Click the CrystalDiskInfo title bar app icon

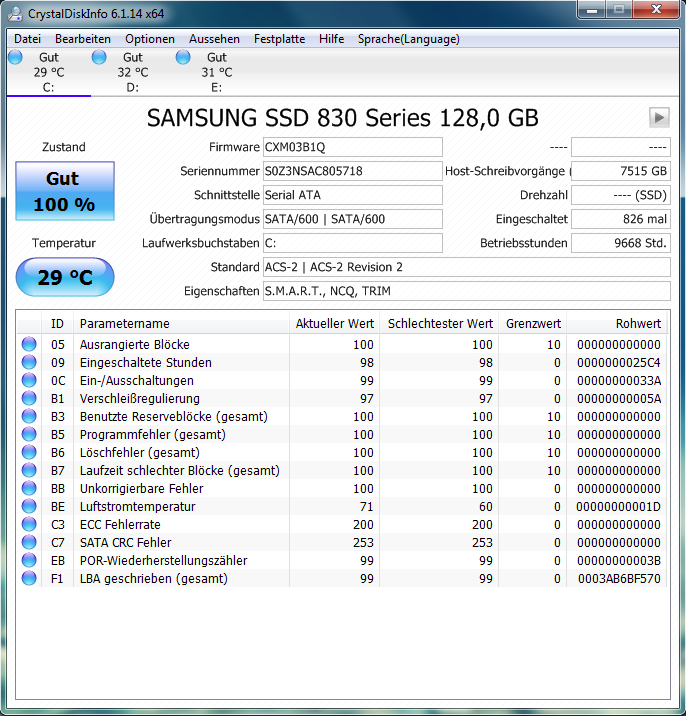(x=15, y=13)
